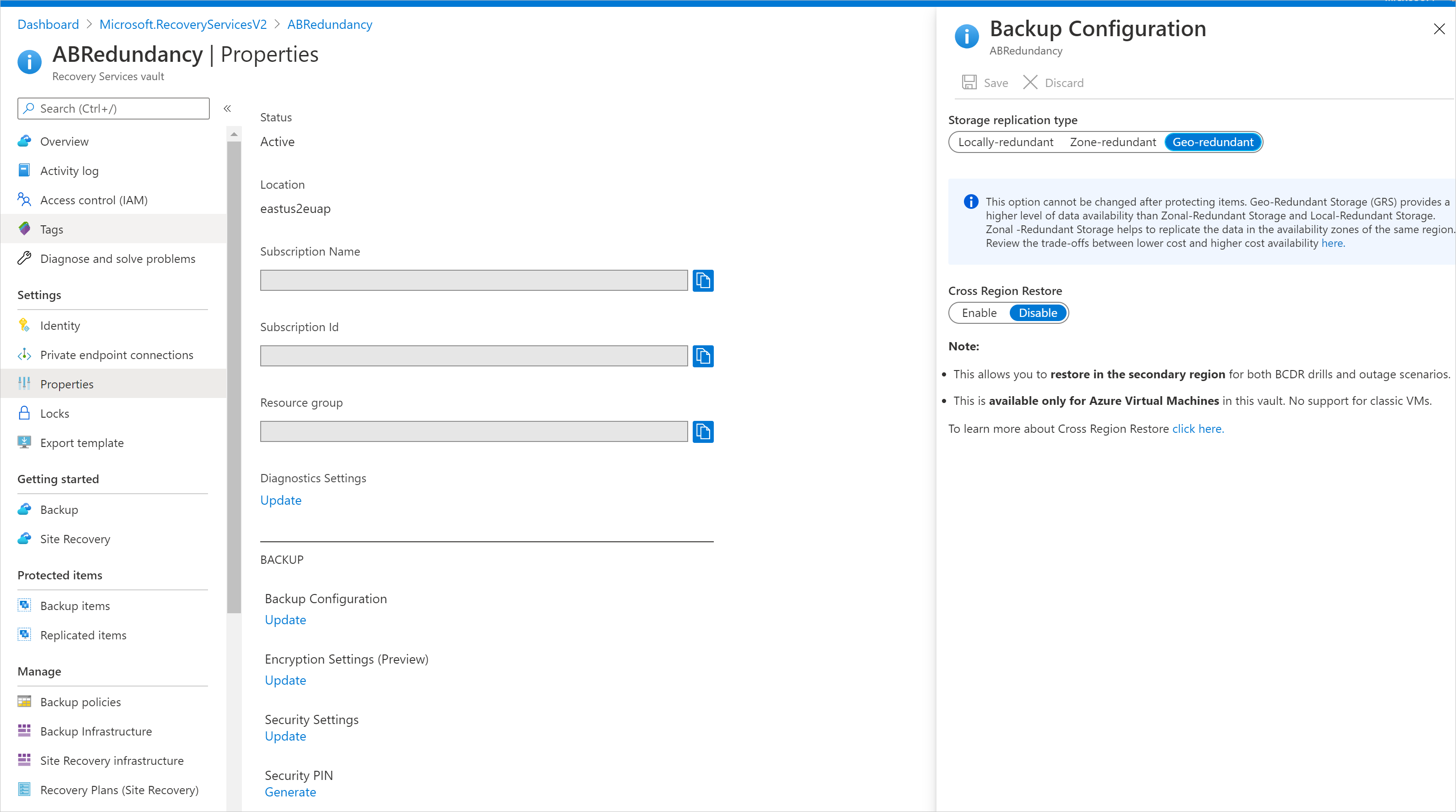This screenshot has height=812, width=1456.
Task: Open Private endpoint connections
Action: (x=116, y=354)
